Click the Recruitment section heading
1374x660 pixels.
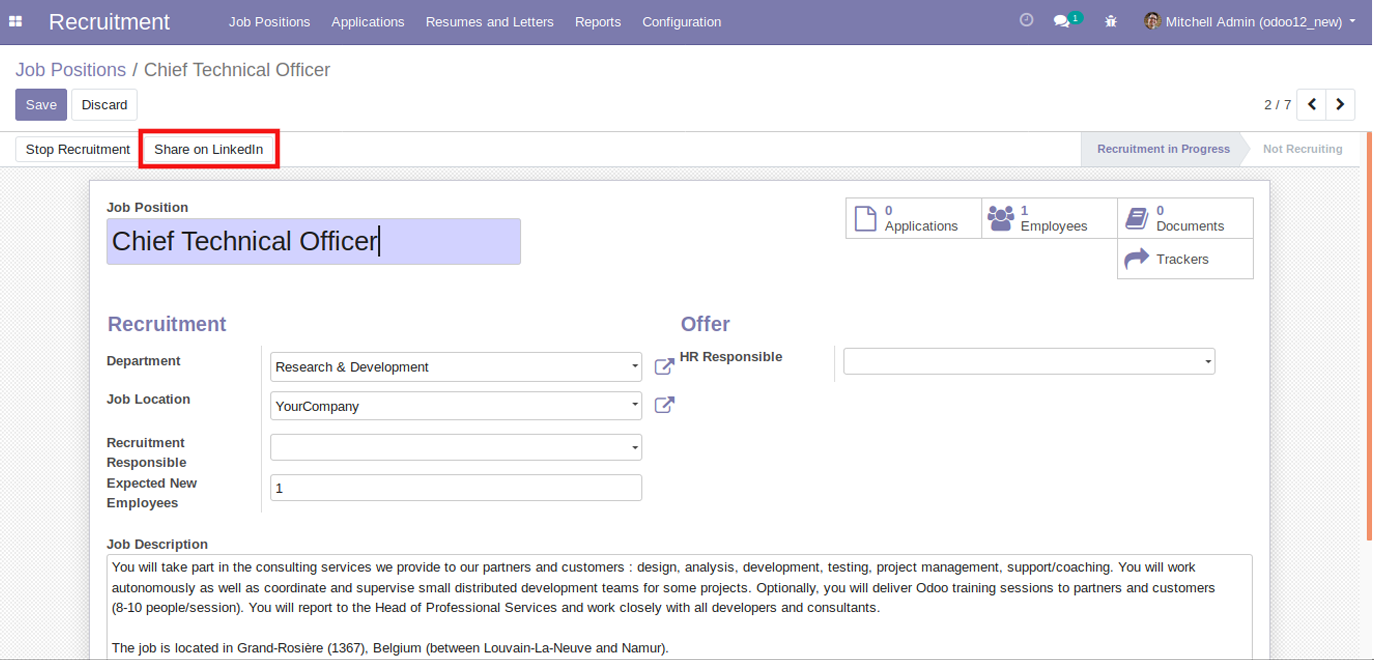click(167, 324)
